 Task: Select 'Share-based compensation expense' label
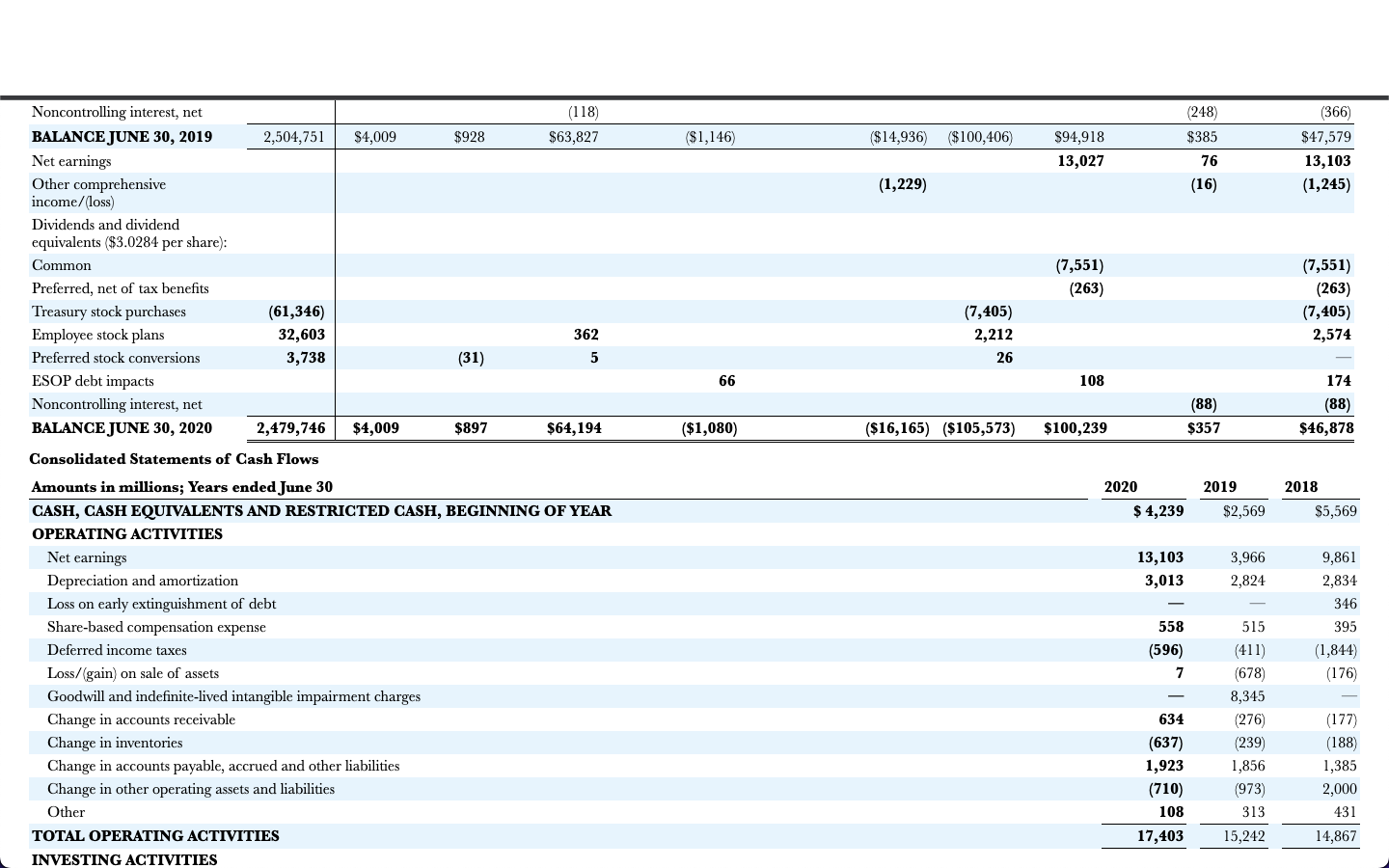pos(156,627)
